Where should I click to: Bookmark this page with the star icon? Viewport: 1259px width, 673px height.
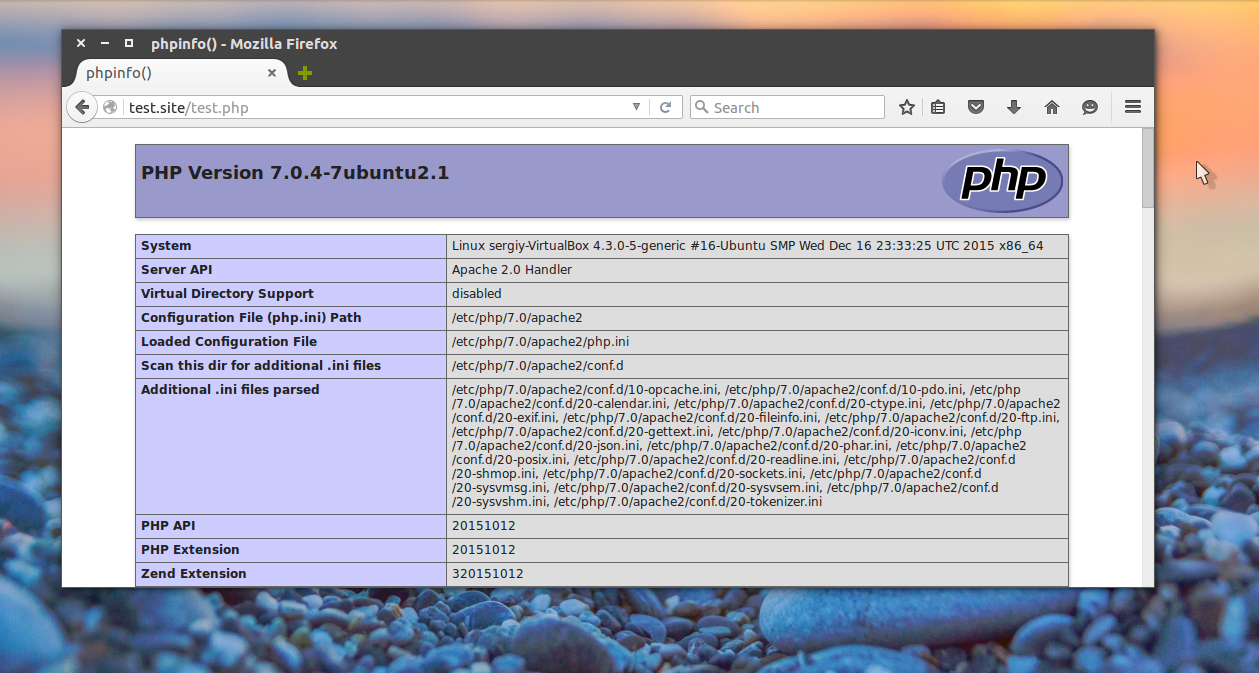click(907, 107)
